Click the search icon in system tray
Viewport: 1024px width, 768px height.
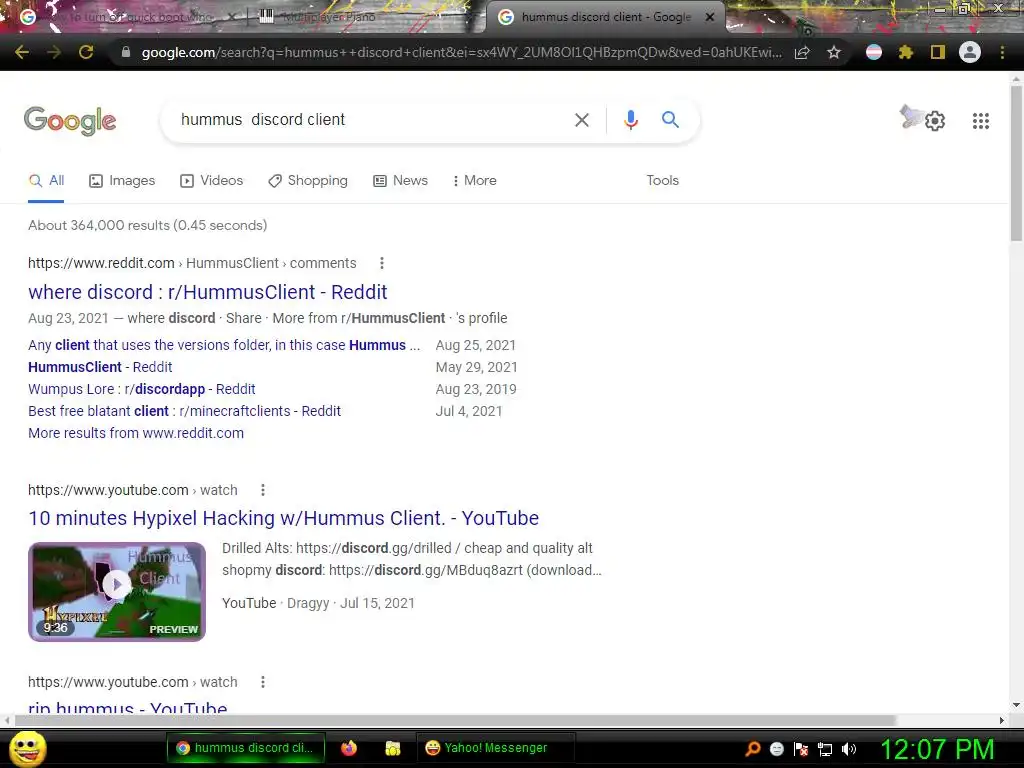[x=753, y=749]
